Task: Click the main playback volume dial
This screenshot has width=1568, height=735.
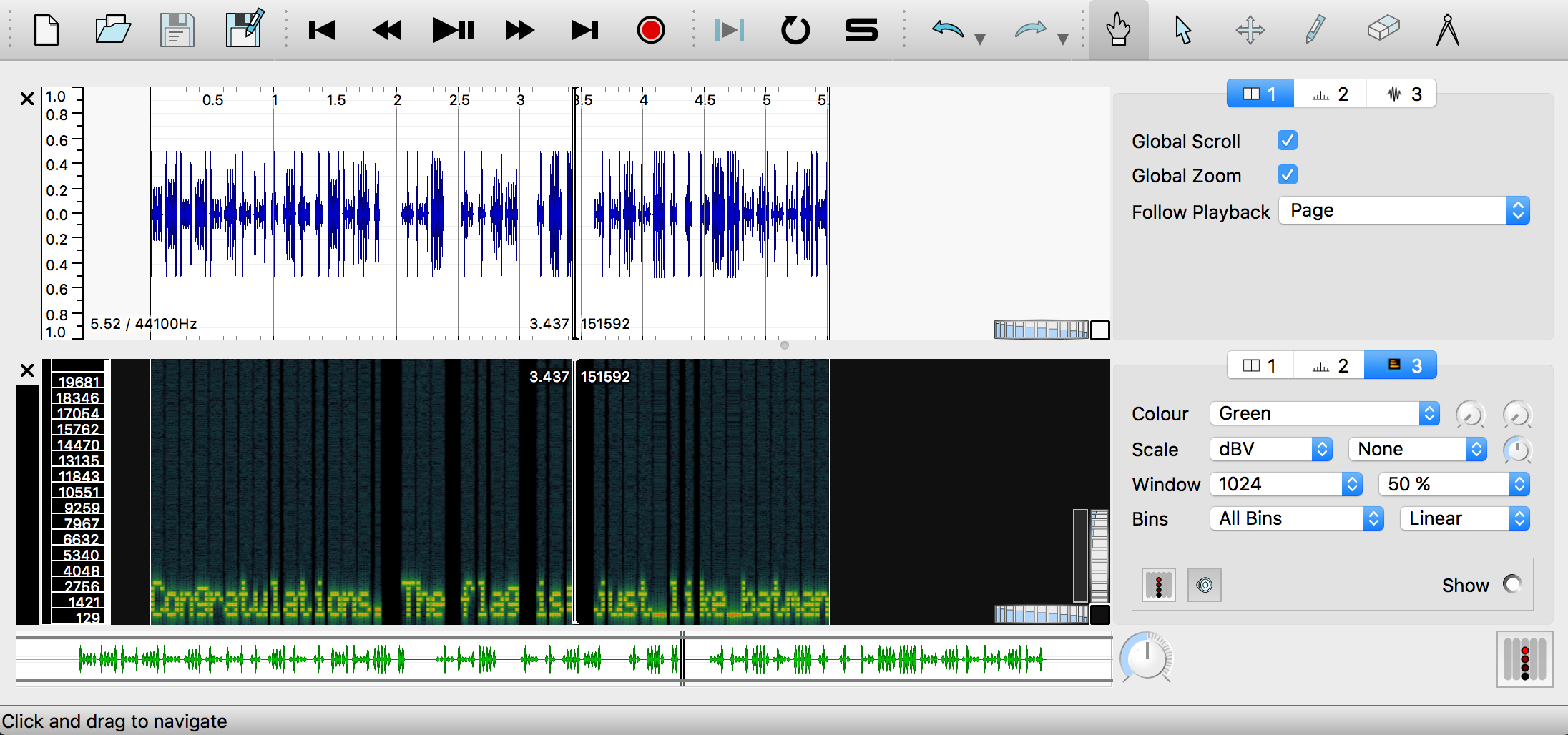Action: click(x=1147, y=657)
